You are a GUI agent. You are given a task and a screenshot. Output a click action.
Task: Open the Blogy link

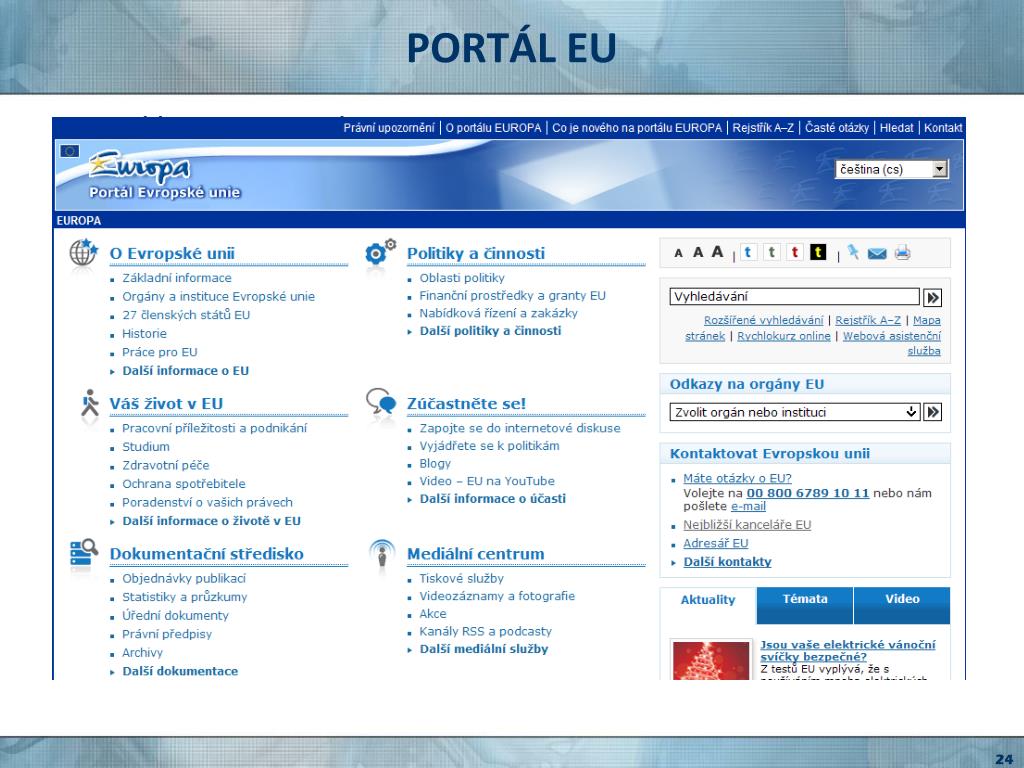[x=435, y=464]
